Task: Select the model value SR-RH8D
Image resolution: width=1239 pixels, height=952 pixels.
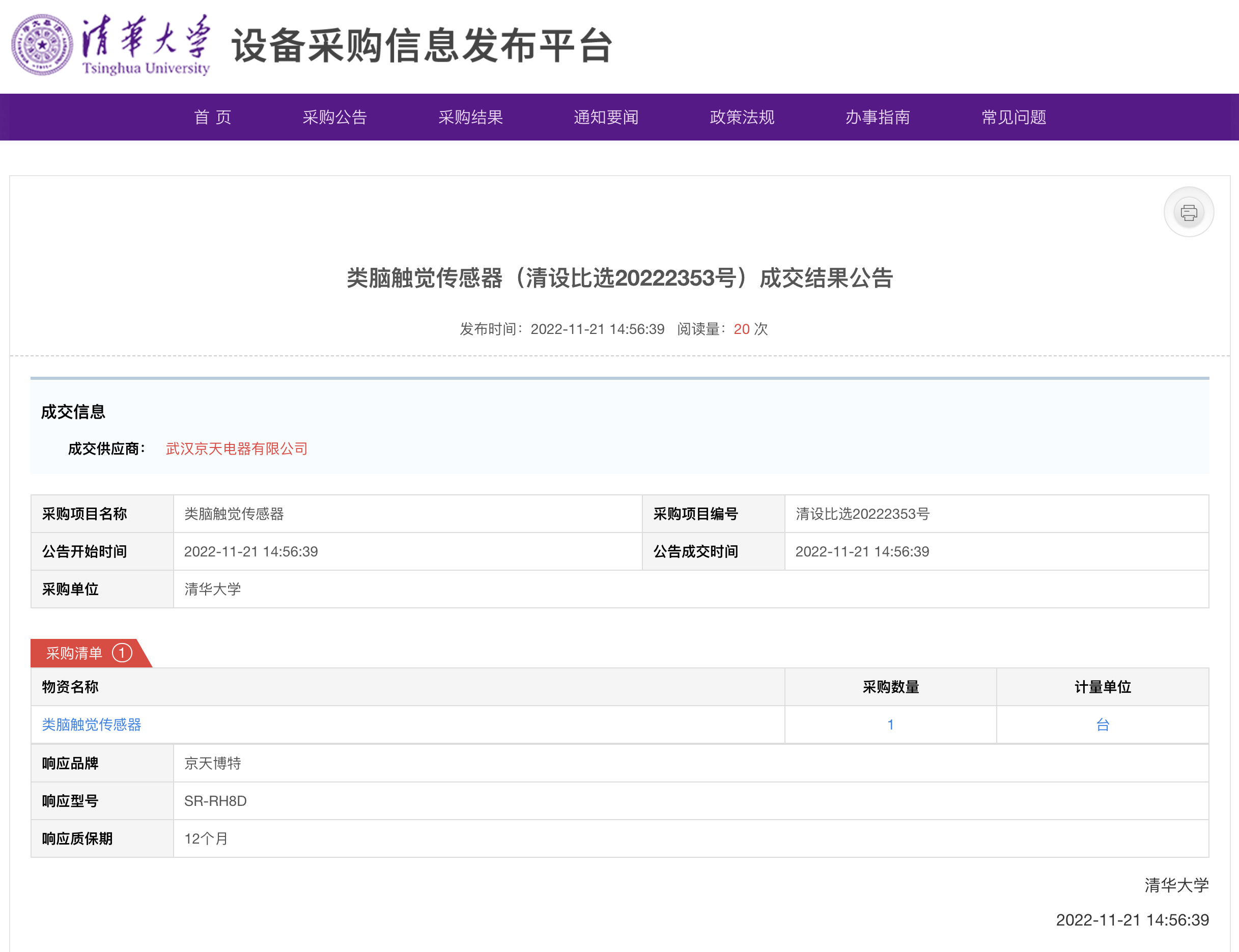Action: pyautogui.click(x=215, y=801)
